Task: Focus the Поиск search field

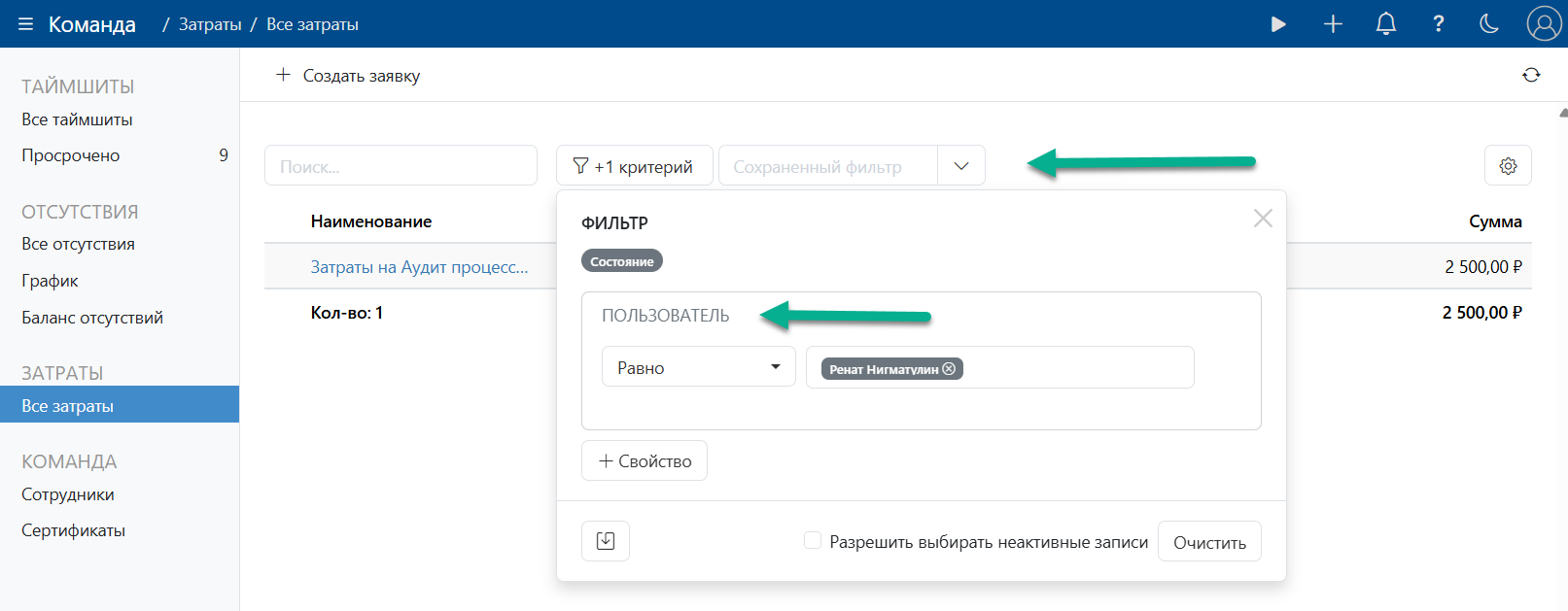Action: point(401,165)
